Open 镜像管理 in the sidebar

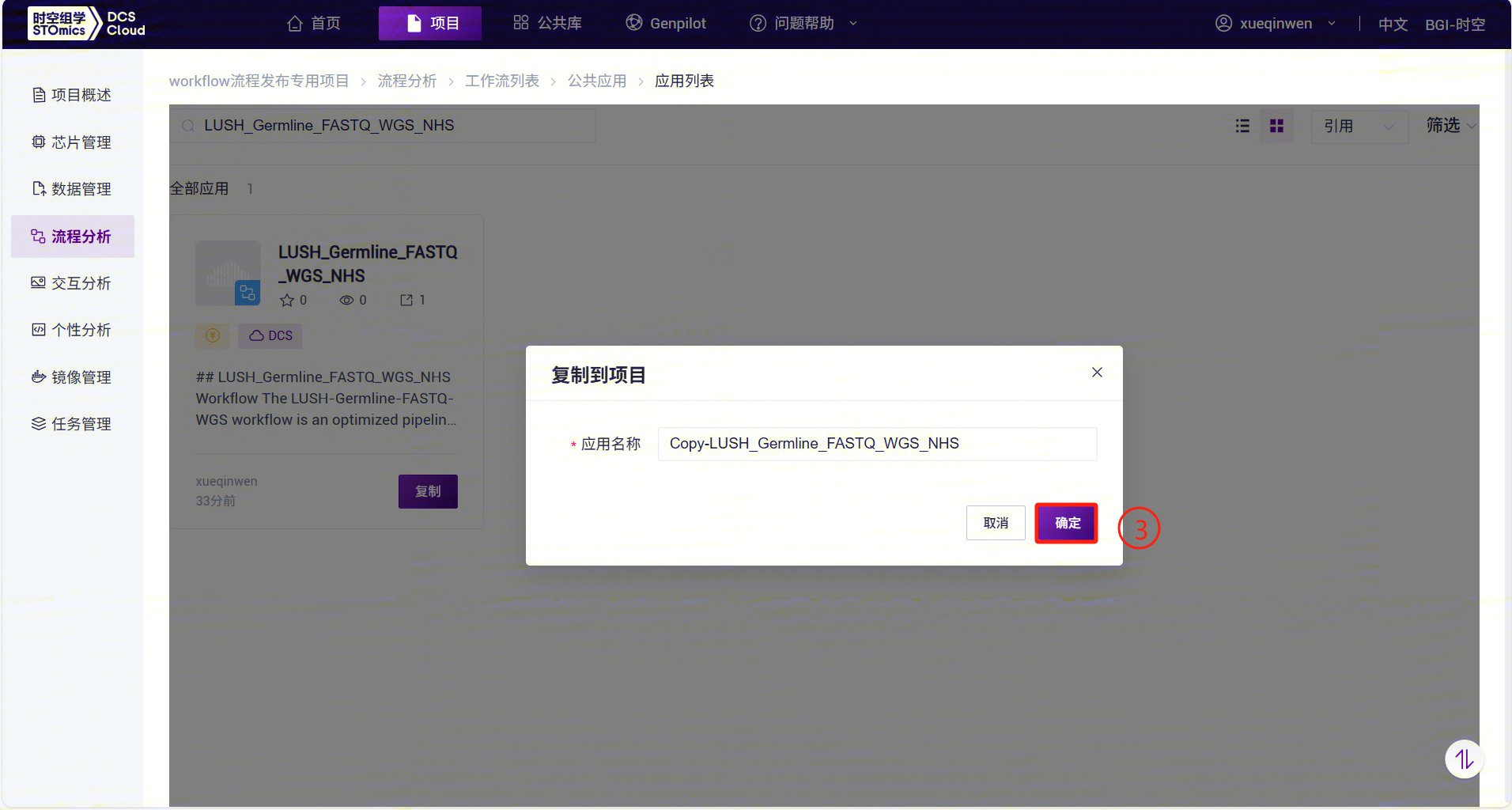(73, 377)
